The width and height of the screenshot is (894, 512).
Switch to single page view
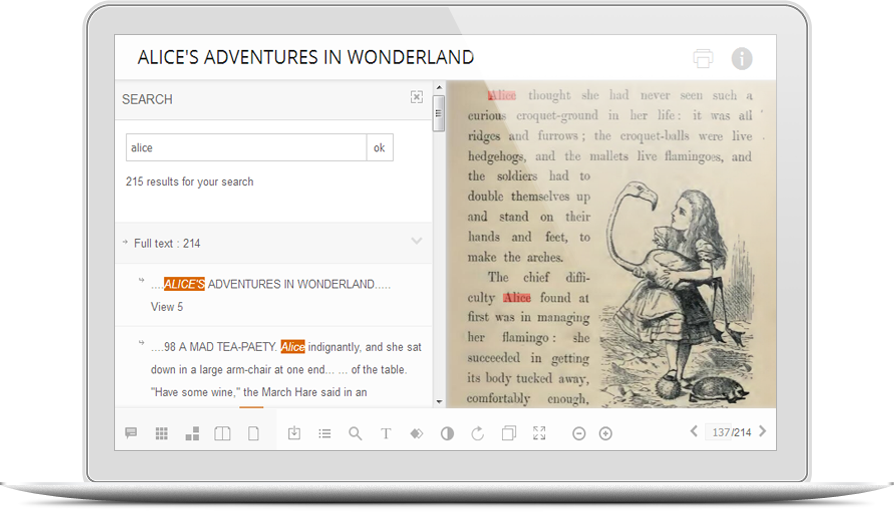coord(253,434)
